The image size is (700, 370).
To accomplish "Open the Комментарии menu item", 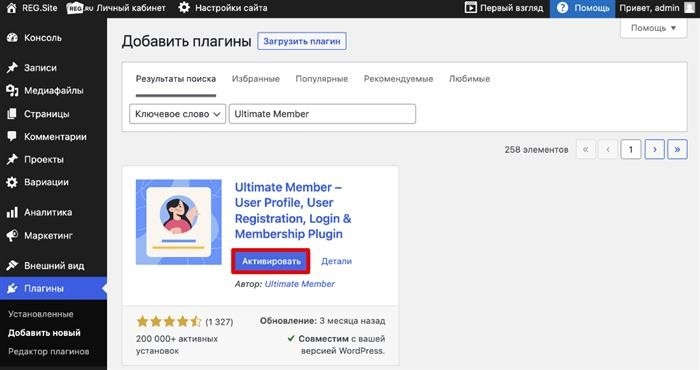I will pyautogui.click(x=54, y=137).
